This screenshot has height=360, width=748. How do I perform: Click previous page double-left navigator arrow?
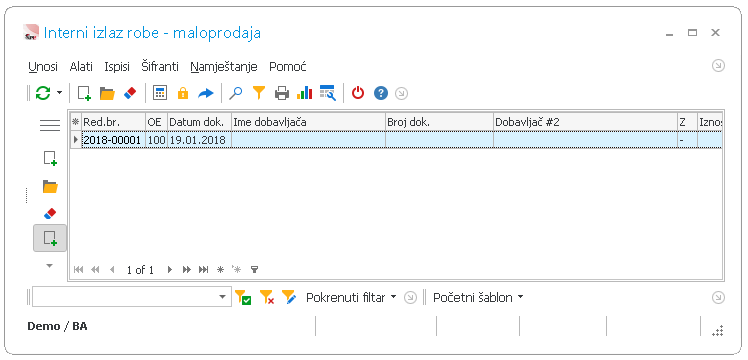pos(94,270)
